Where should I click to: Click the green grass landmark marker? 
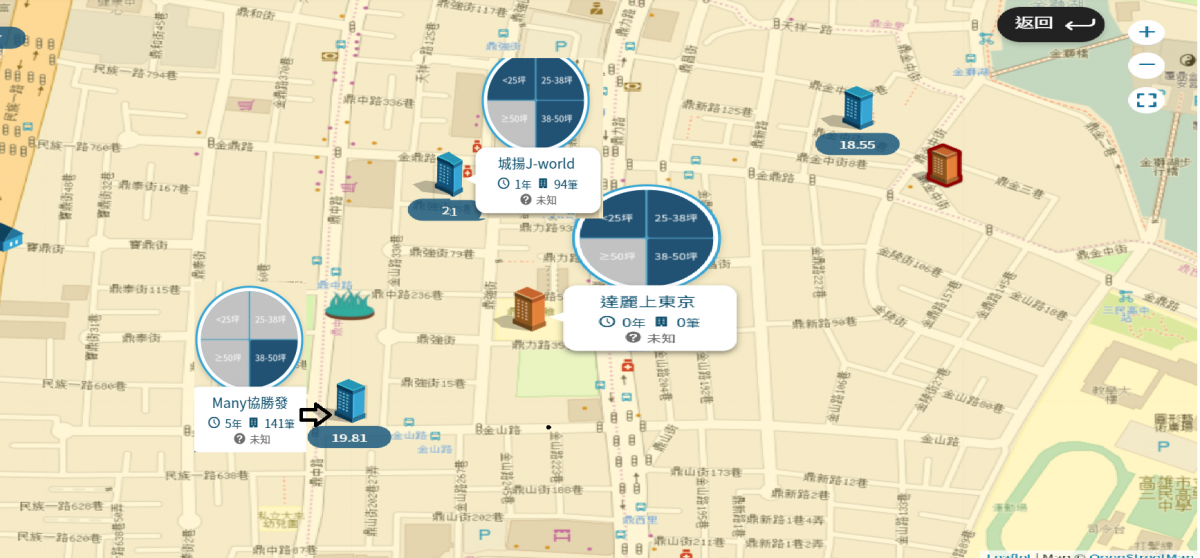coord(350,303)
